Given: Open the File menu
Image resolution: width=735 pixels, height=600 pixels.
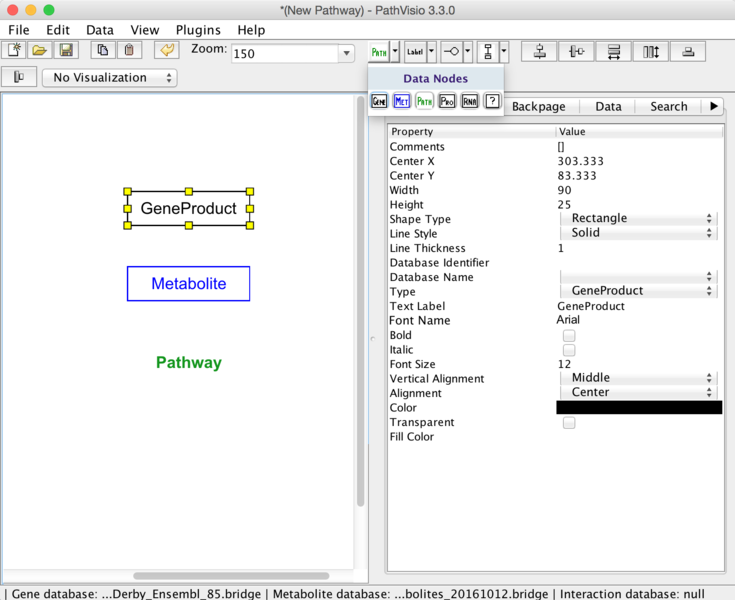Looking at the screenshot, I should pyautogui.click(x=19, y=30).
